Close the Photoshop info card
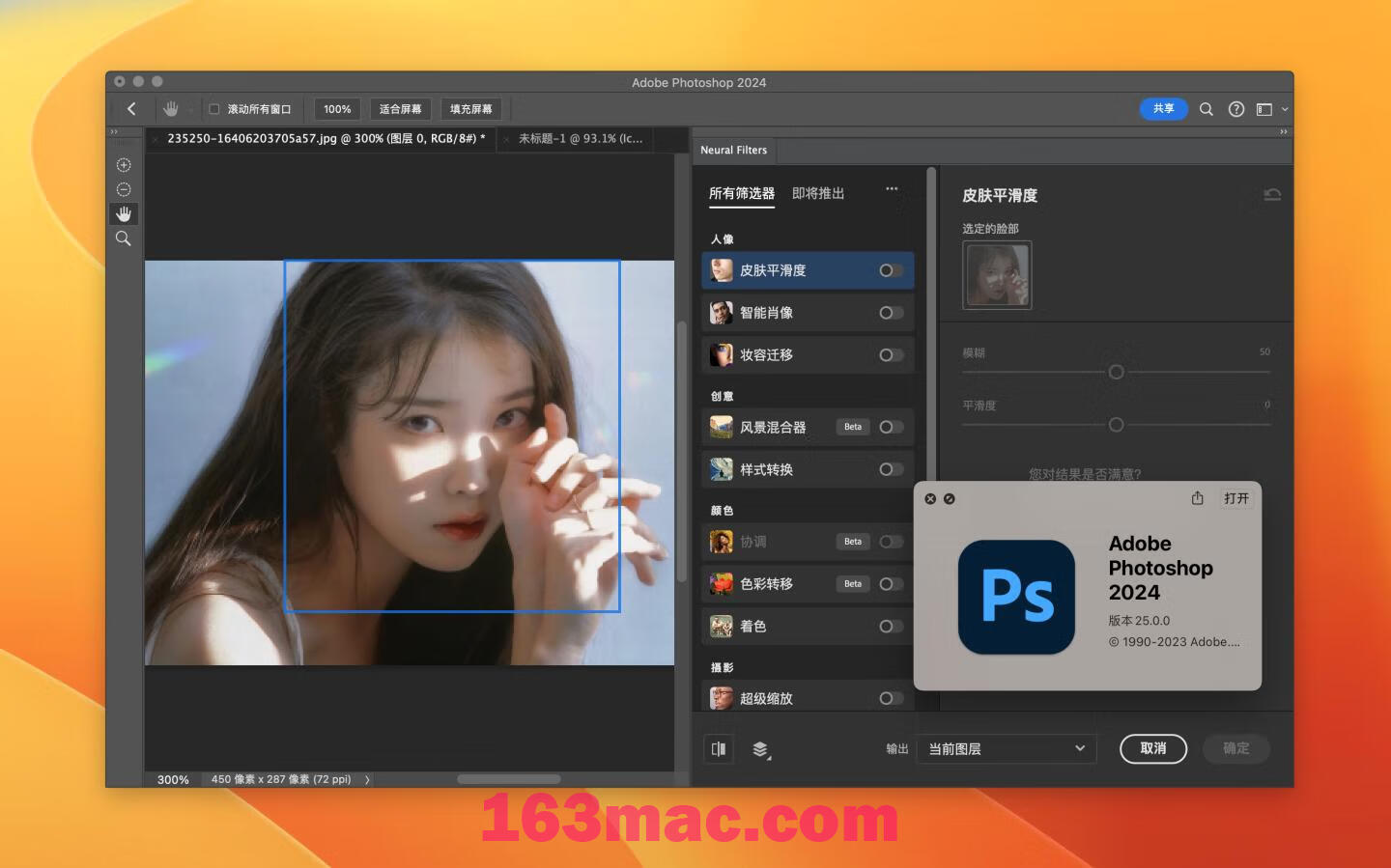 (x=930, y=499)
